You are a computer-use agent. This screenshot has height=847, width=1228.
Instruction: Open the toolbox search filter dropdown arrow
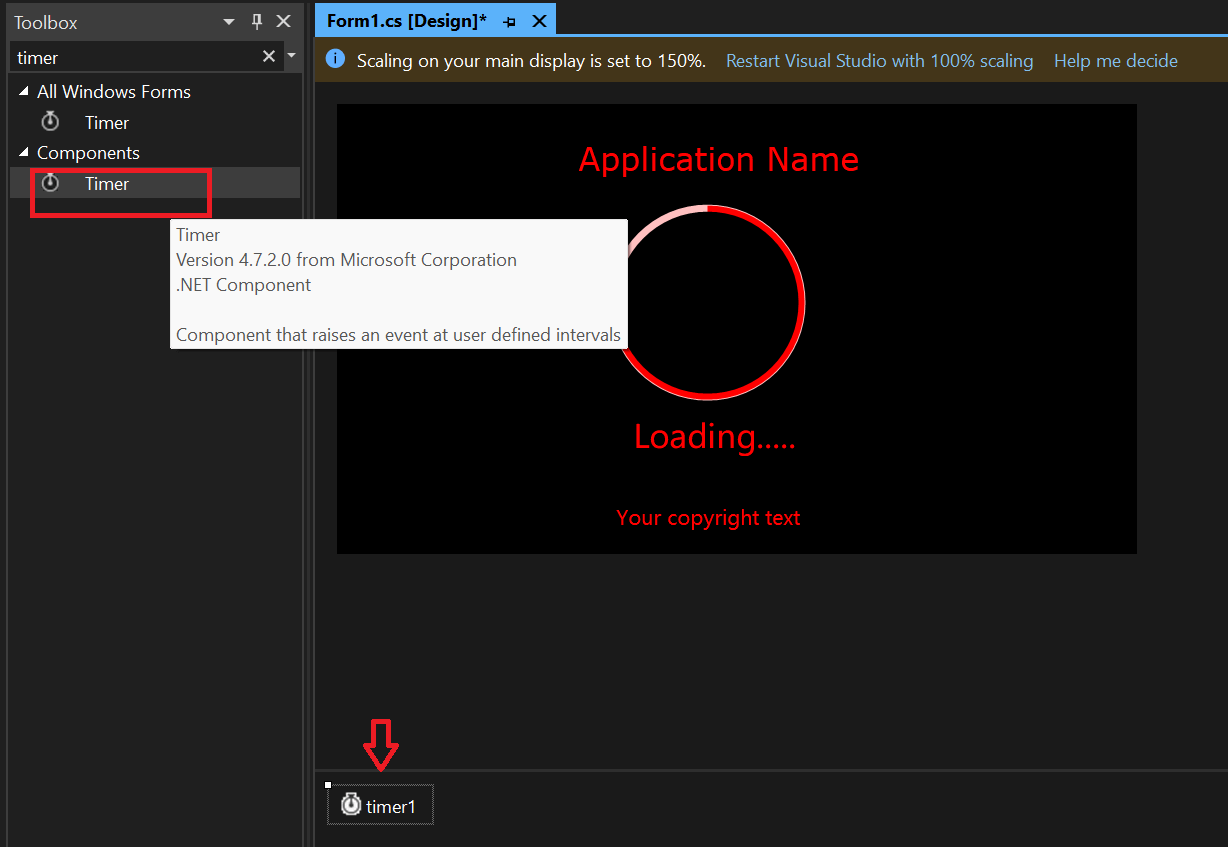click(x=291, y=57)
